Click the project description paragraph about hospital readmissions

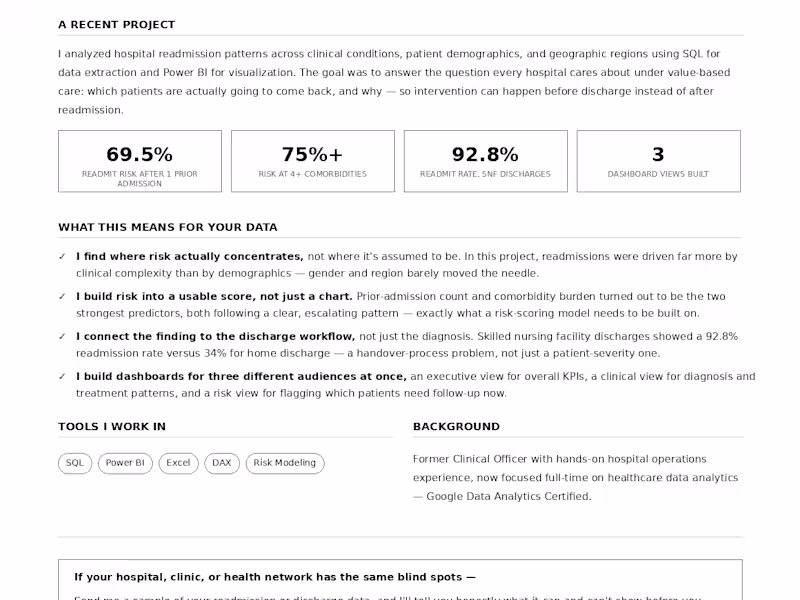tap(394, 82)
